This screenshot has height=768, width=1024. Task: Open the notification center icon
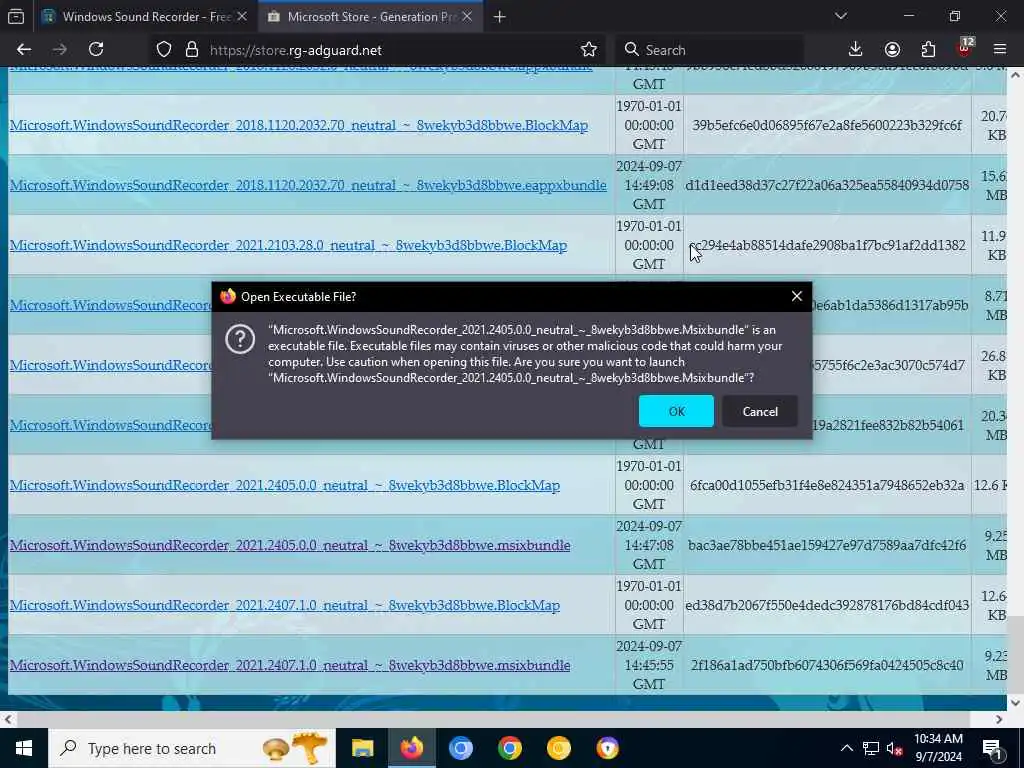[993, 748]
